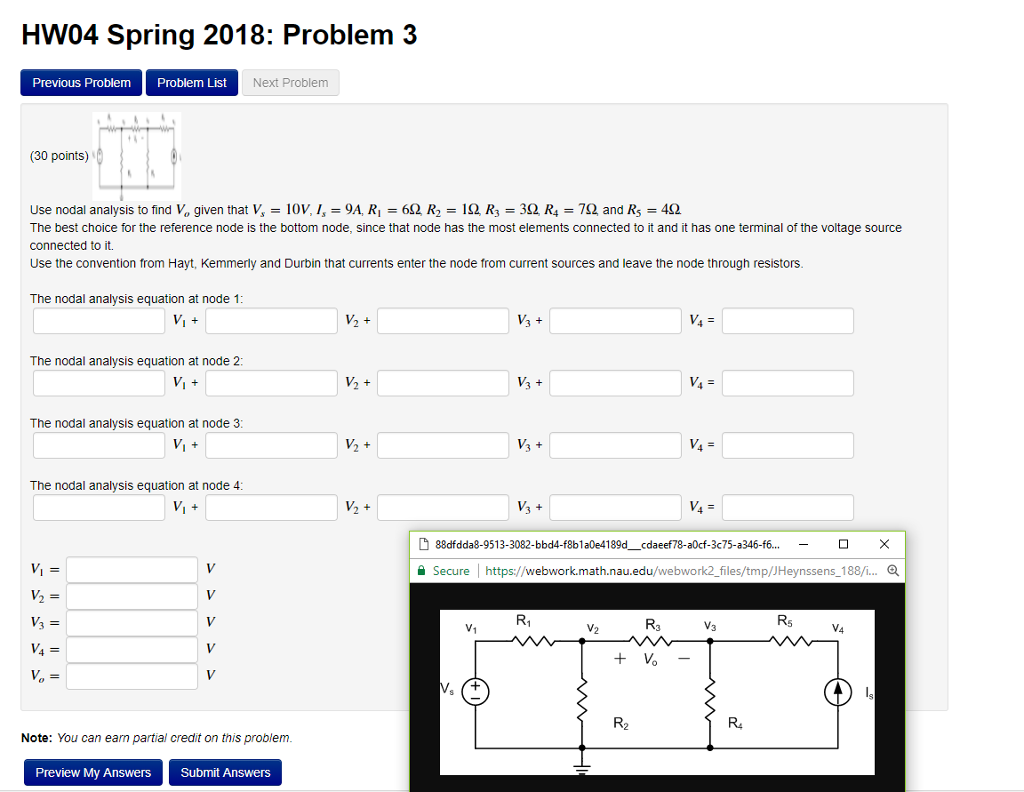Viewport: 1024px width, 792px height.
Task: Go to Previous Problem
Action: pyautogui.click(x=81, y=83)
